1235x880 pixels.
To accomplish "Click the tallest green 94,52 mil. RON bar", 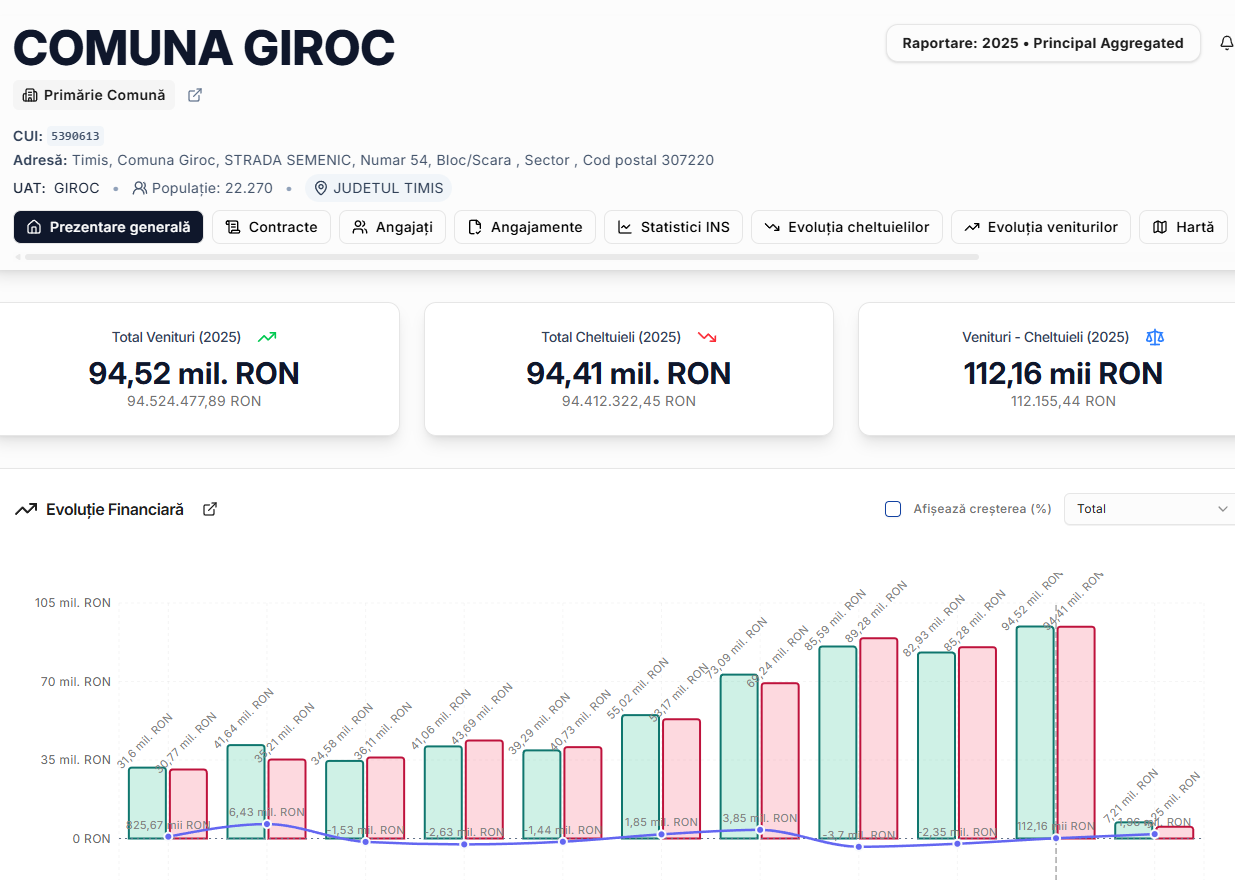I will pos(1035,730).
